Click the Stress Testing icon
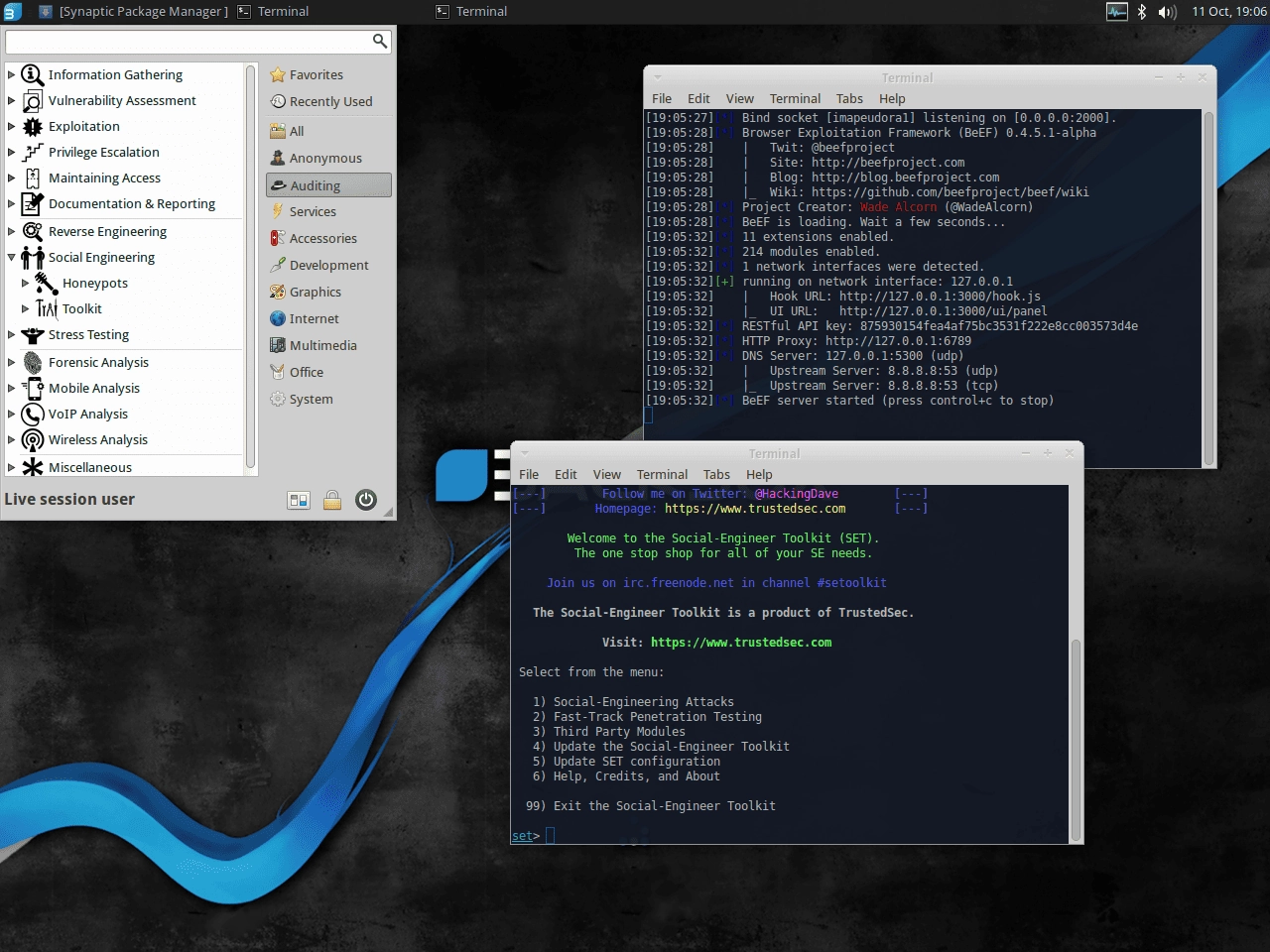 coord(32,334)
